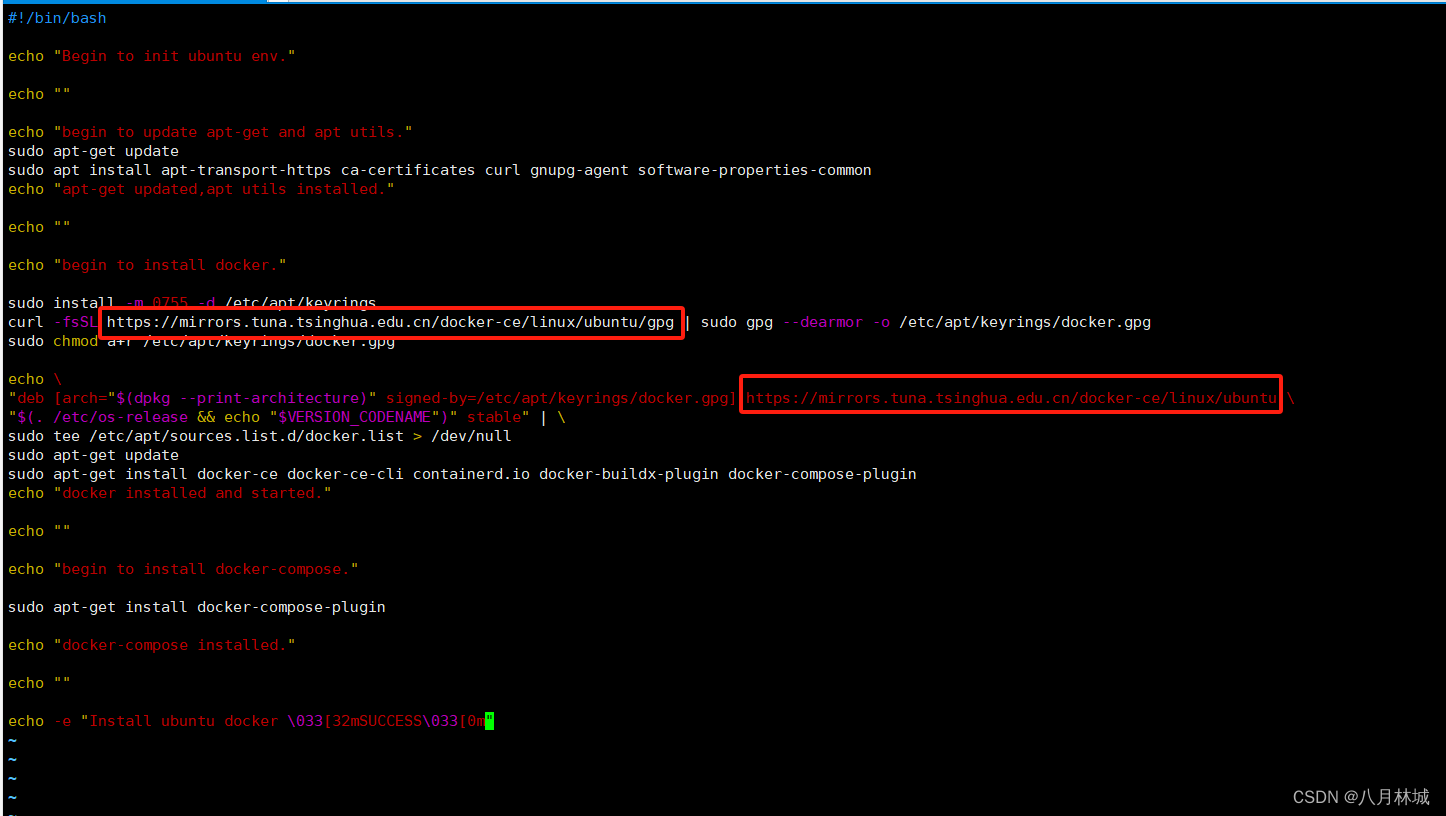Viewport: 1446px width, 816px height.
Task: Click the "$VERSION_CODENAME" variable
Action: [354, 417]
